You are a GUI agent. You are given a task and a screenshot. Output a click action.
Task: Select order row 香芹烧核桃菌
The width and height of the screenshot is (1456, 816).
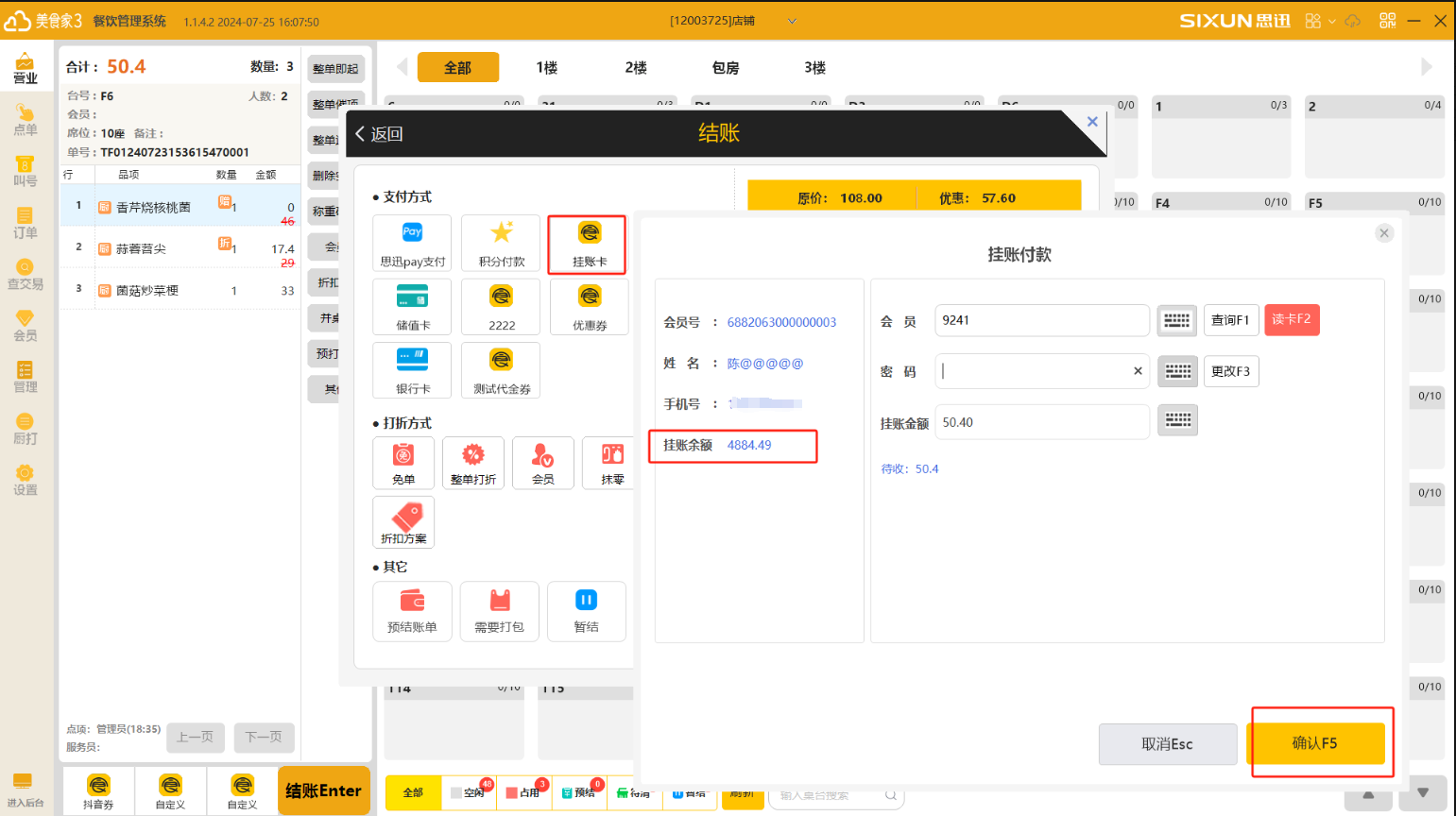point(180,207)
